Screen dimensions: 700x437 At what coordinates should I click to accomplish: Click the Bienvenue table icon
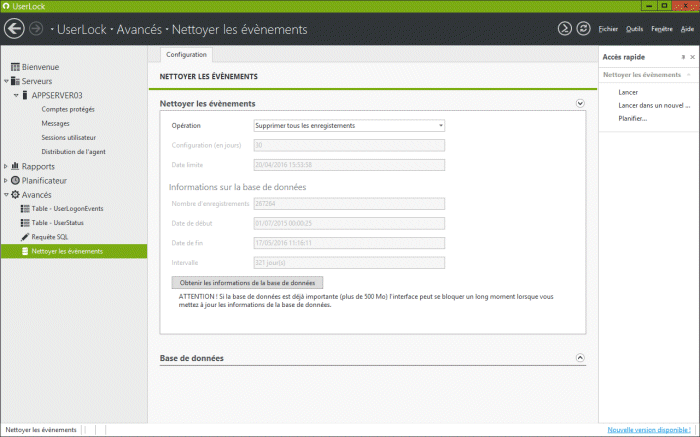tap(15, 67)
